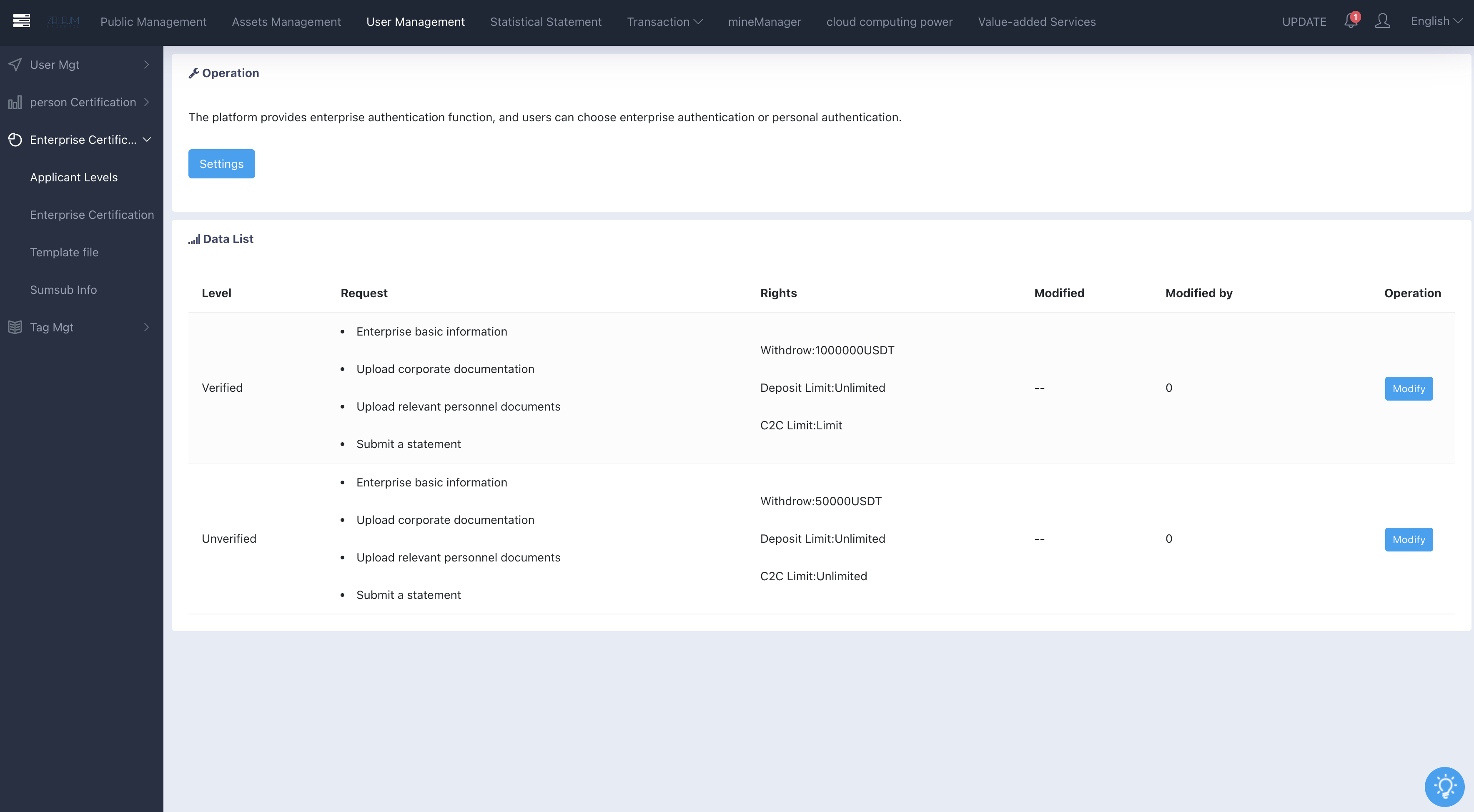Go to Assets Management tab
This screenshot has height=812, width=1474.
286,22
